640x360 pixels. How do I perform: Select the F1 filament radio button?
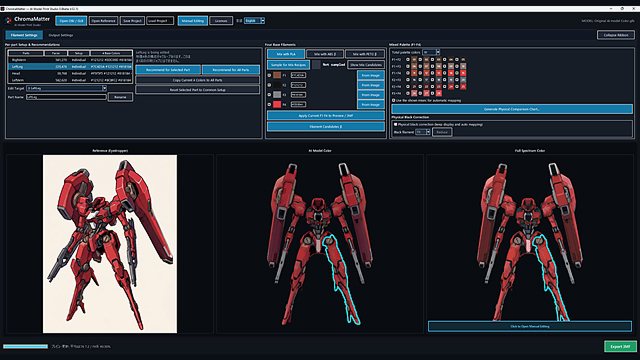[x=269, y=76]
